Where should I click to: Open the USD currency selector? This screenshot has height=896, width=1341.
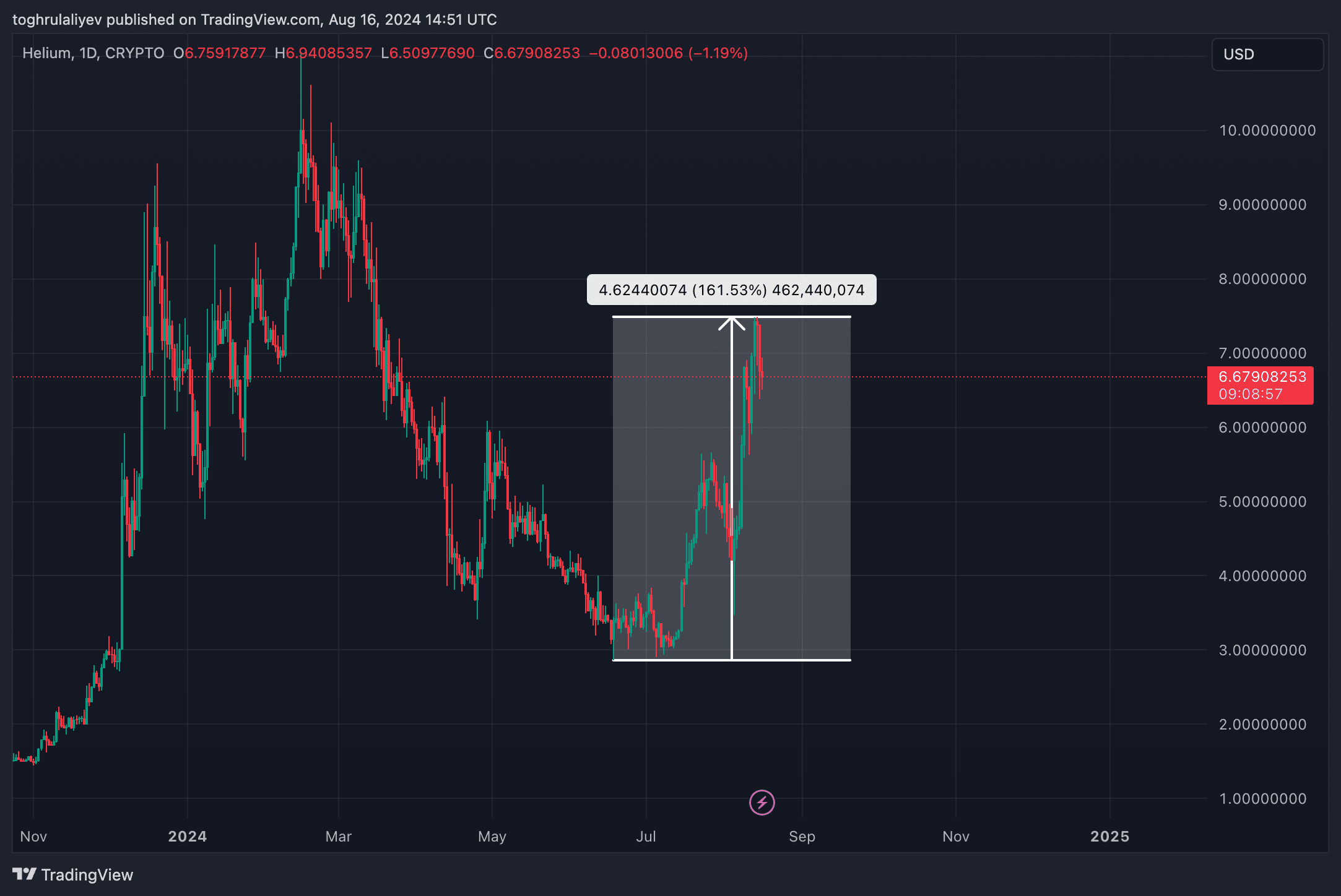pos(1267,54)
